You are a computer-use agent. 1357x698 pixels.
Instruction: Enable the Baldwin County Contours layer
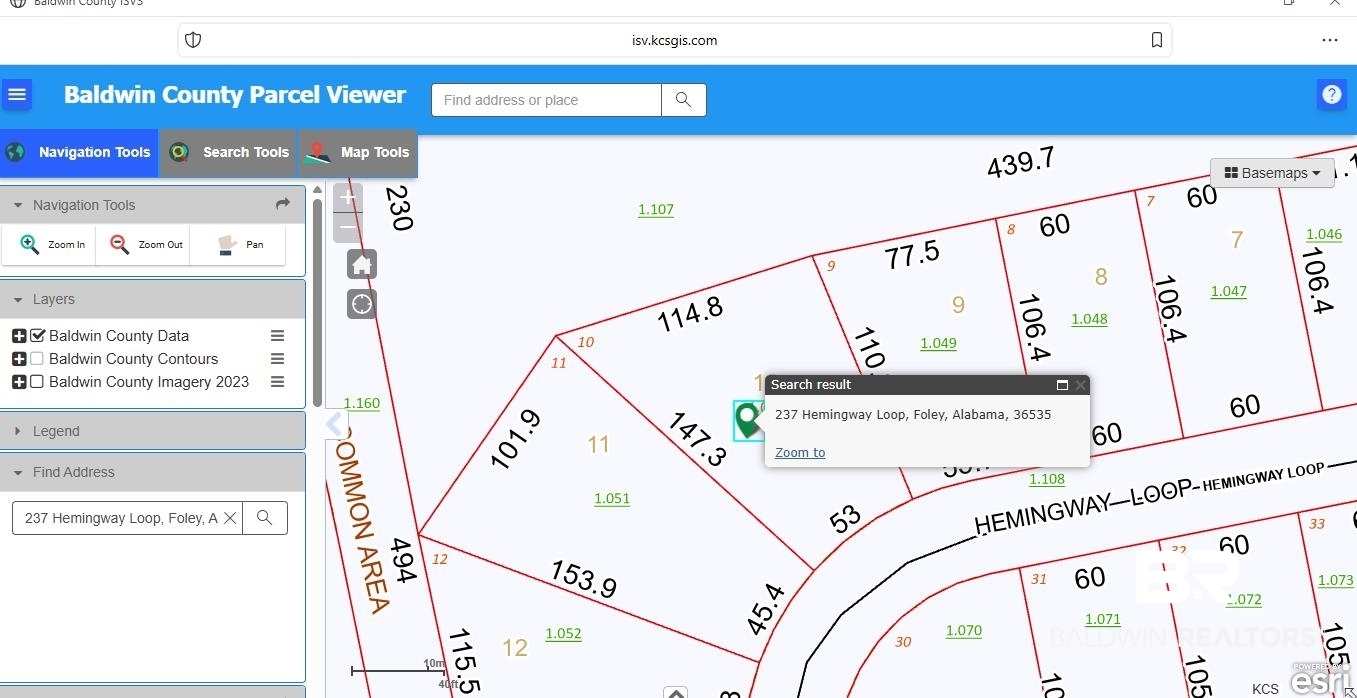pyautogui.click(x=37, y=359)
